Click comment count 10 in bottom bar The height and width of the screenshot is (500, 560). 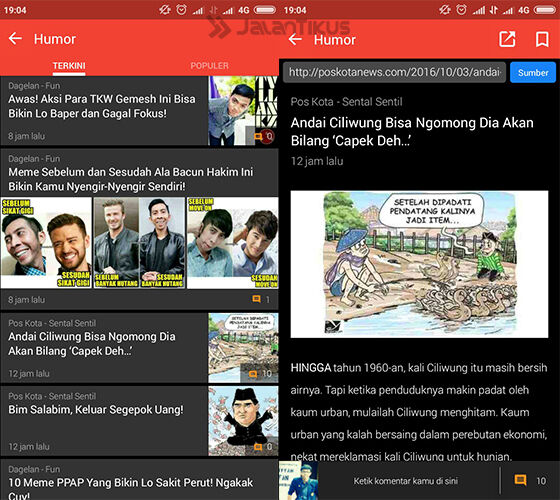click(x=541, y=481)
